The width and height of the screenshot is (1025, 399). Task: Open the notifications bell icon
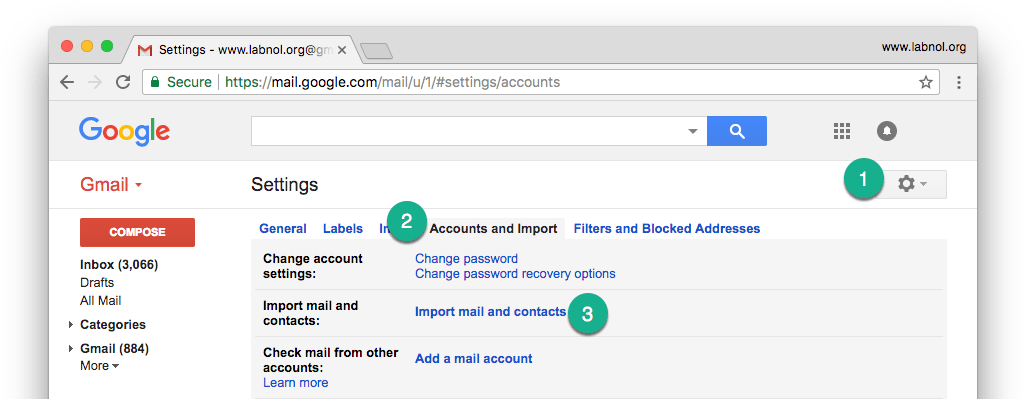click(886, 131)
